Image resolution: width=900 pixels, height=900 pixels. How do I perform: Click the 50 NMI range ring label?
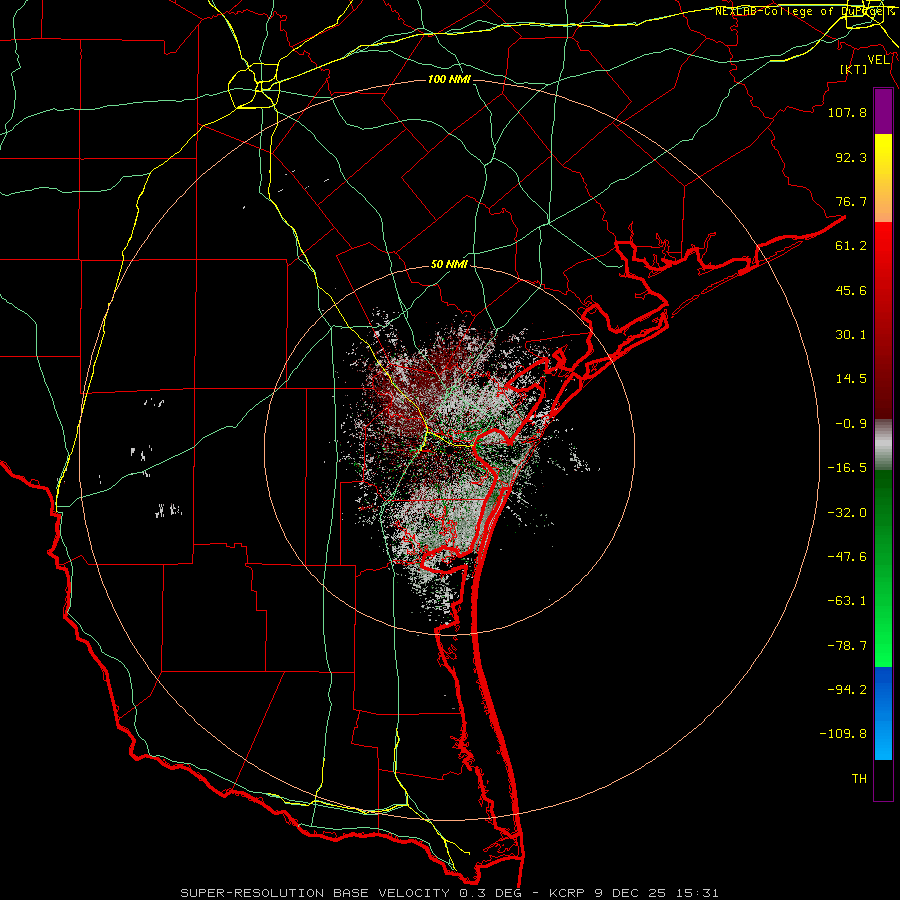coord(449,265)
